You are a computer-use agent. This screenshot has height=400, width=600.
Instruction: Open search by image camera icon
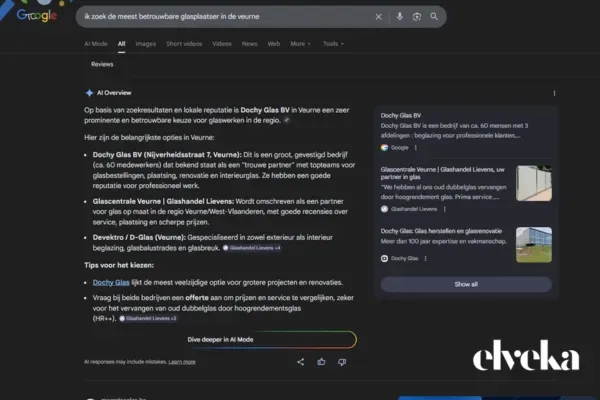(417, 16)
